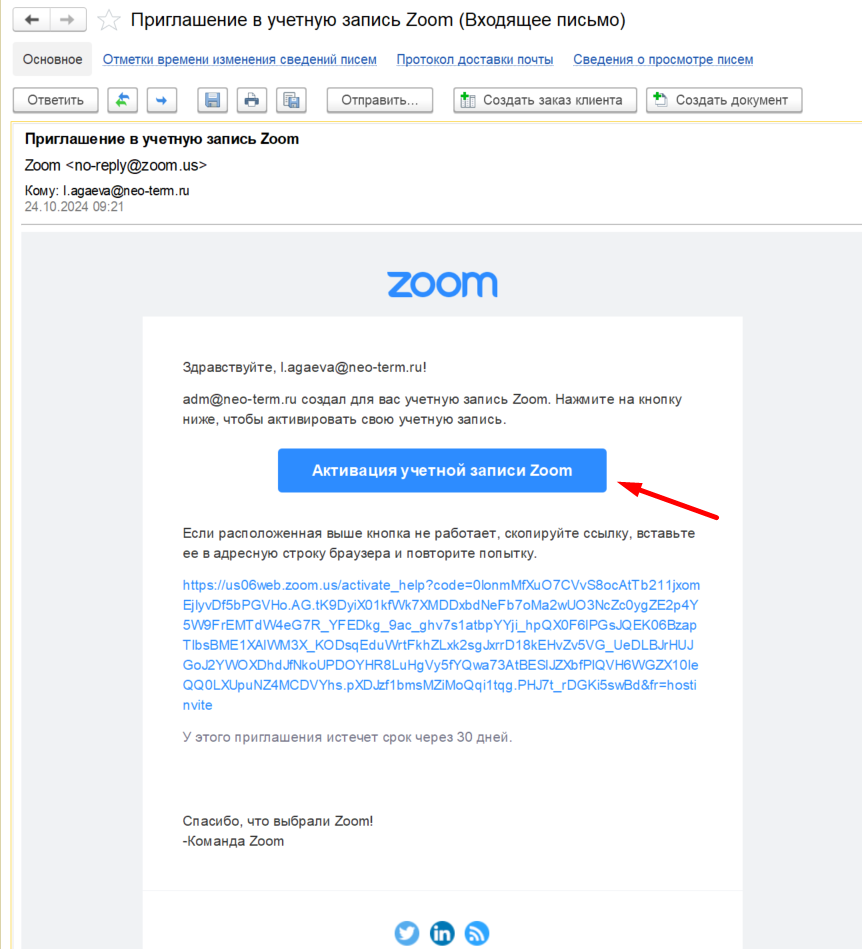Screen dimensions: 862x949
Task: Click Создать заказ клиента button
Action: click(x=545, y=100)
